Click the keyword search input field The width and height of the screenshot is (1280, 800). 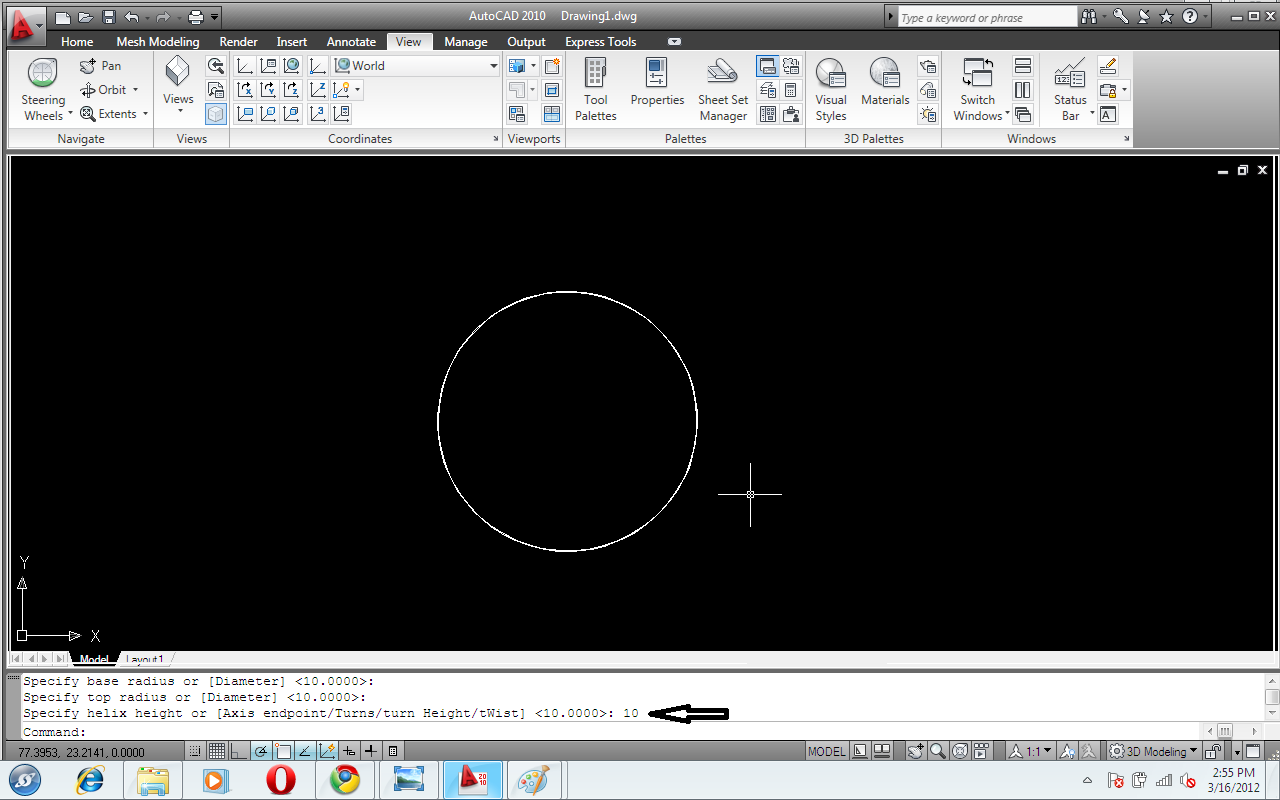coord(987,18)
